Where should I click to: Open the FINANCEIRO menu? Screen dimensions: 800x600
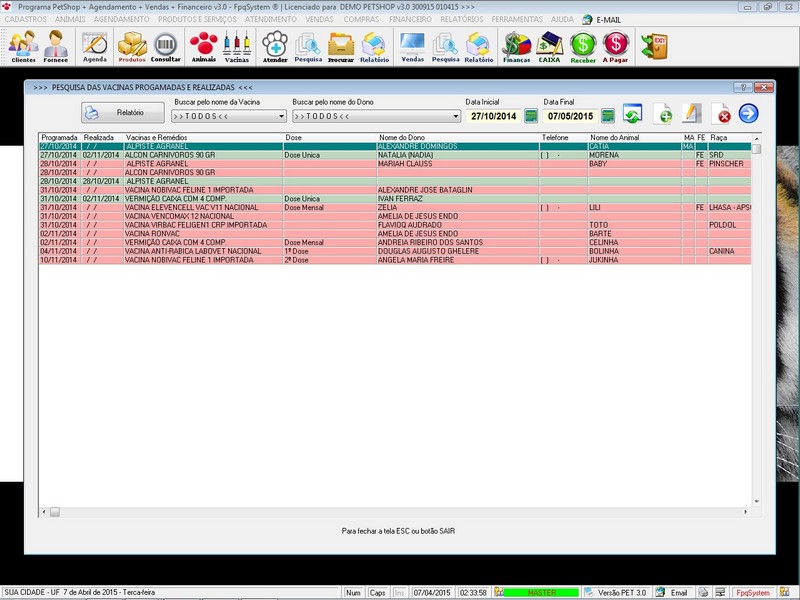[410, 19]
